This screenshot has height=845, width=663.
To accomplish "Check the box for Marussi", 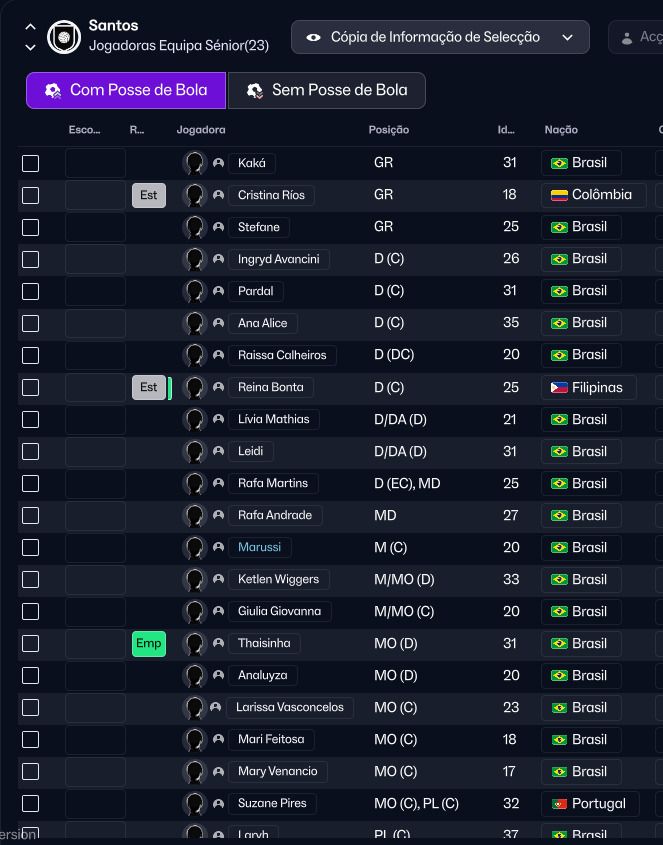I will [x=31, y=547].
